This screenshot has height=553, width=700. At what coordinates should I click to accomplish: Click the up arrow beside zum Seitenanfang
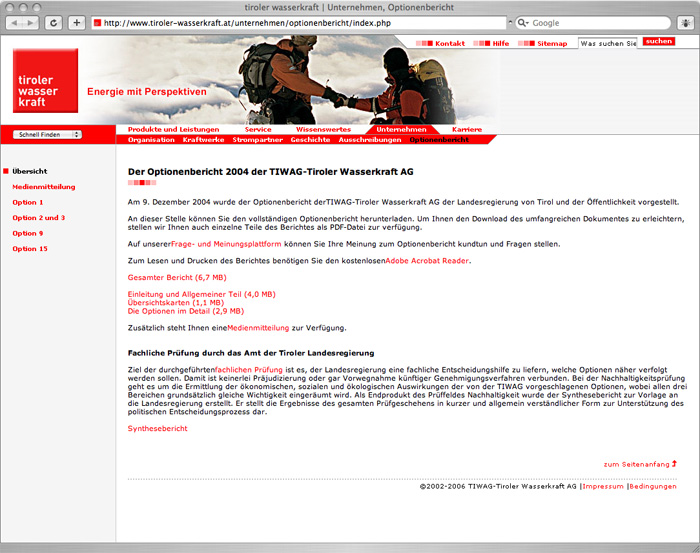674,464
